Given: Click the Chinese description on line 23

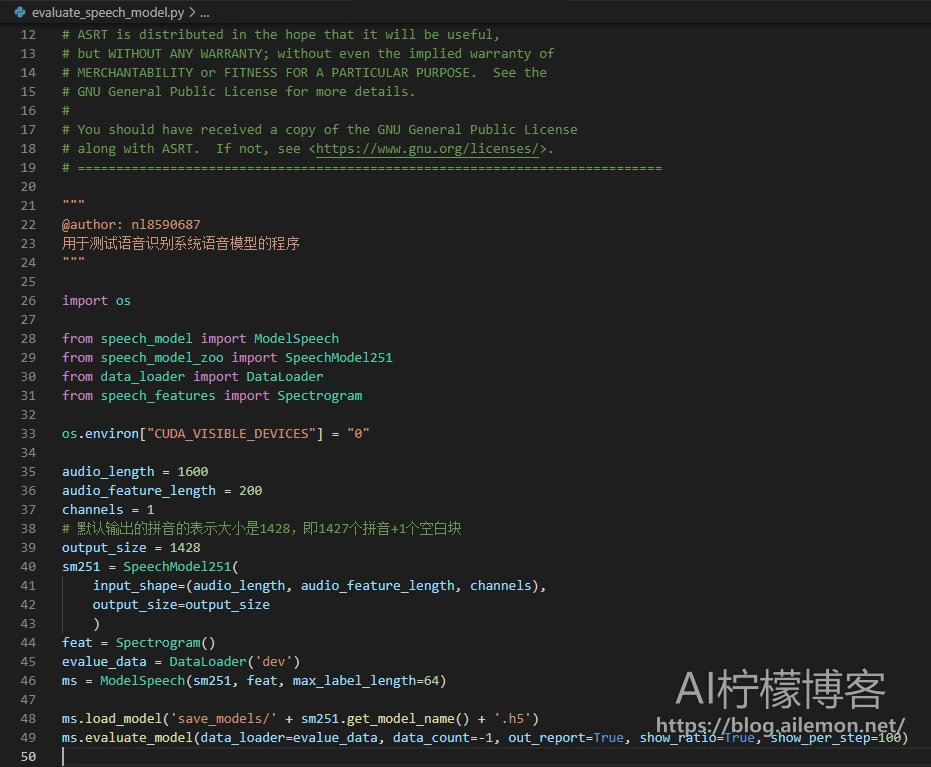Looking at the screenshot, I should click(180, 243).
